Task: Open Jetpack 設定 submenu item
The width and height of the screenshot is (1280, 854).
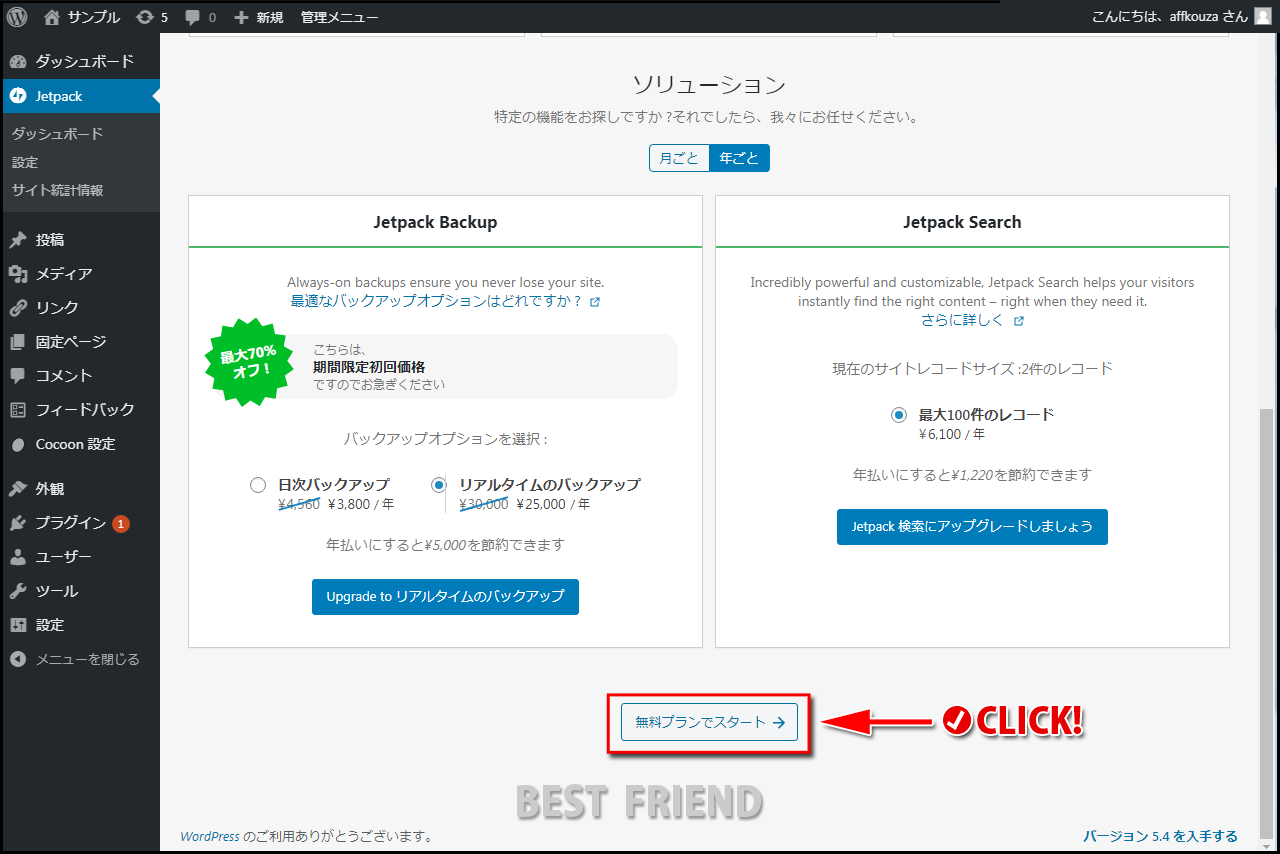Action: point(25,162)
